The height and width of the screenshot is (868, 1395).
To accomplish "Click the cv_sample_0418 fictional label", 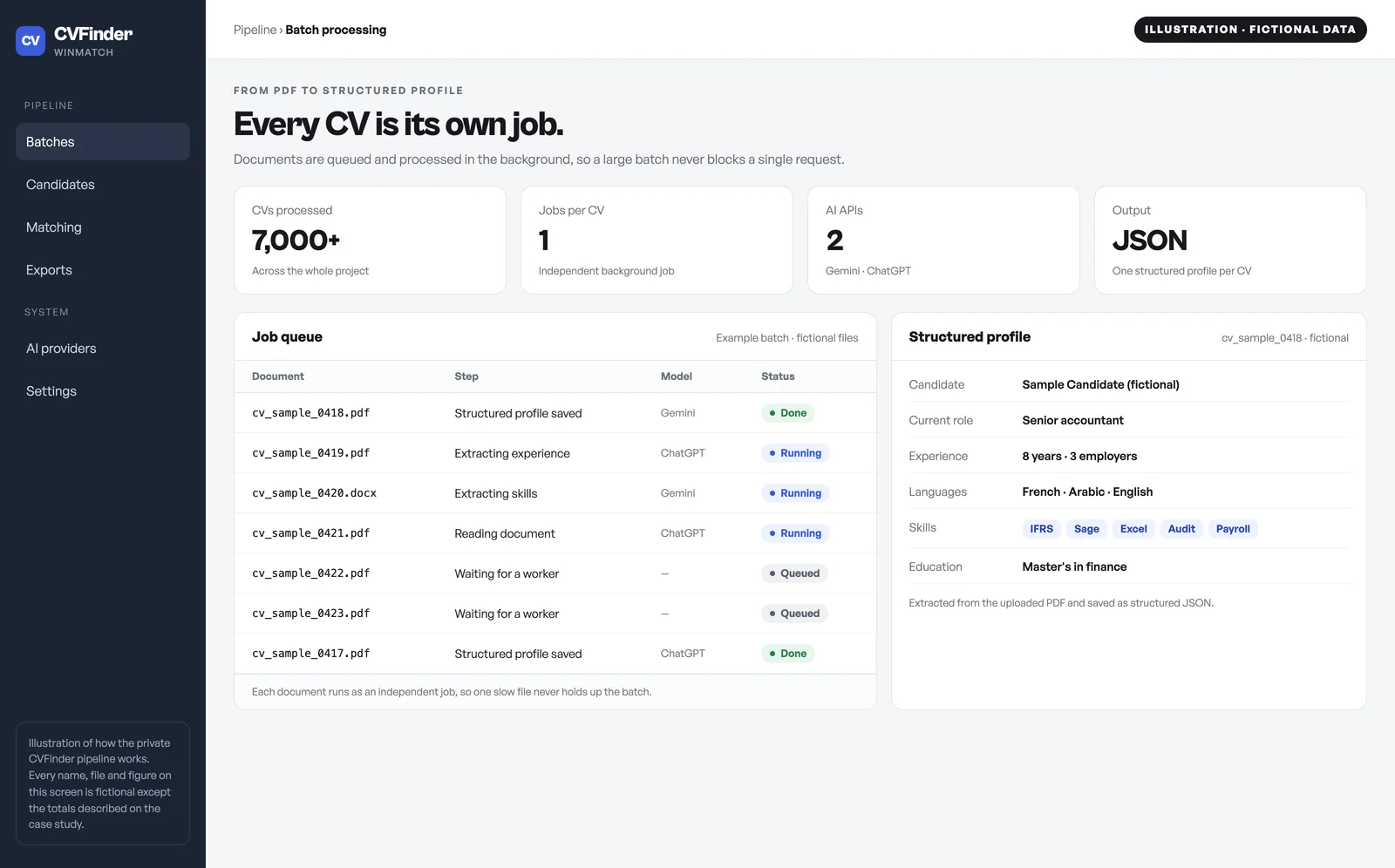I will (x=1284, y=338).
